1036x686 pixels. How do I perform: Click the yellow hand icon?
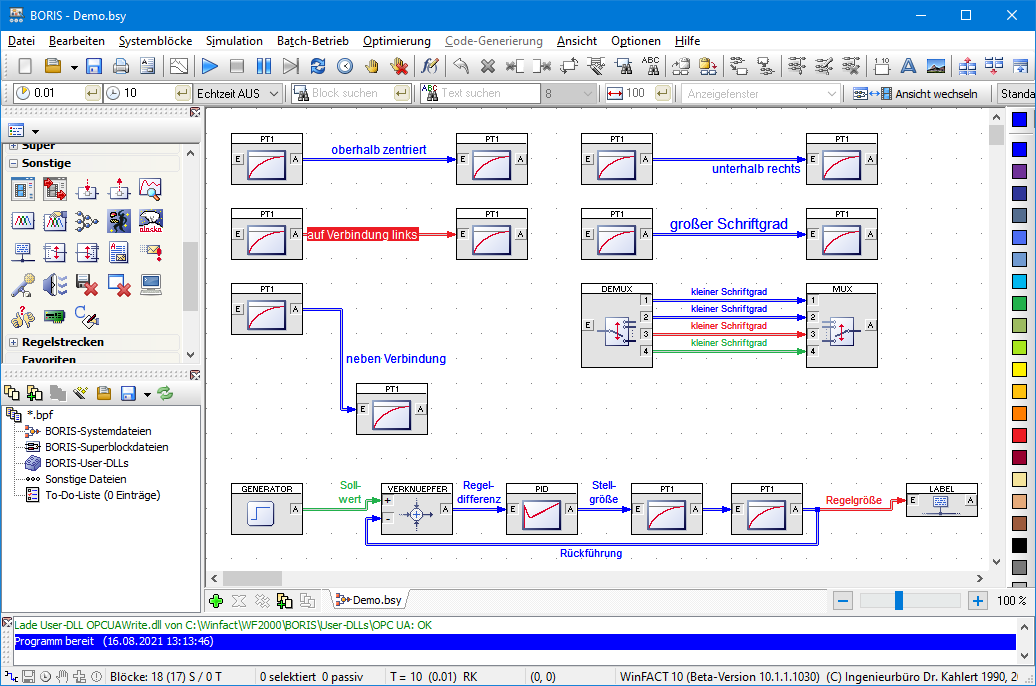[372, 66]
